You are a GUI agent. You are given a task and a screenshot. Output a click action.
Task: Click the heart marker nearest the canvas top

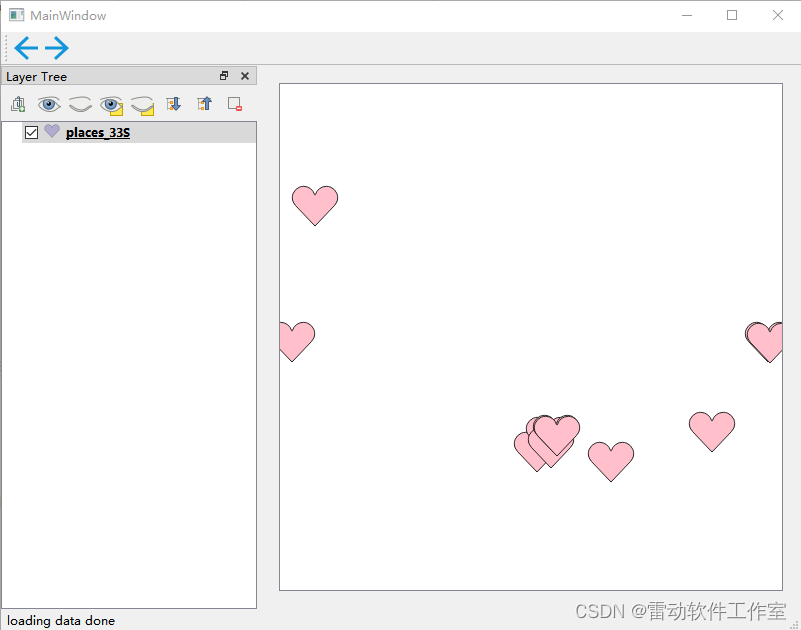pyautogui.click(x=315, y=205)
